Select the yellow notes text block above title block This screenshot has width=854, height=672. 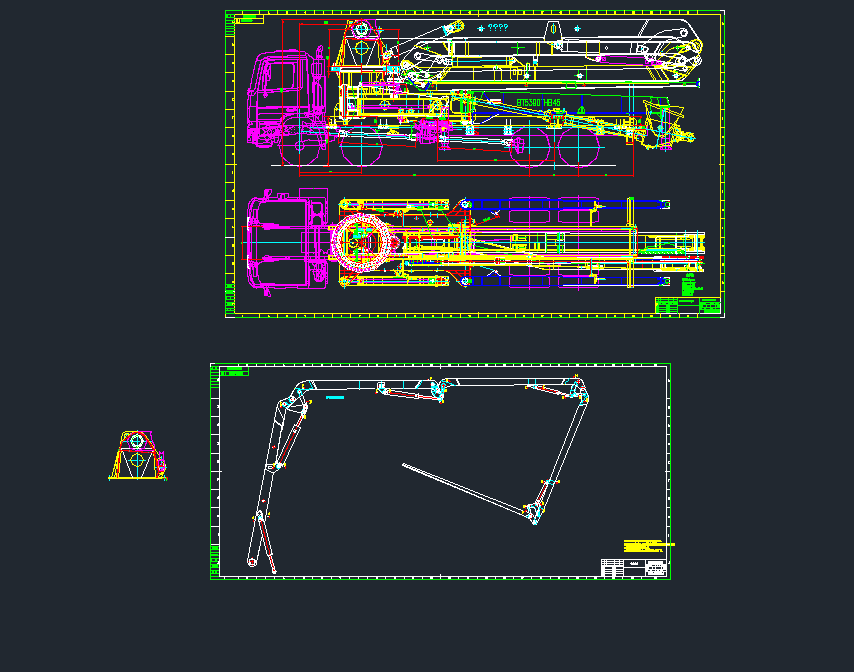pos(644,546)
